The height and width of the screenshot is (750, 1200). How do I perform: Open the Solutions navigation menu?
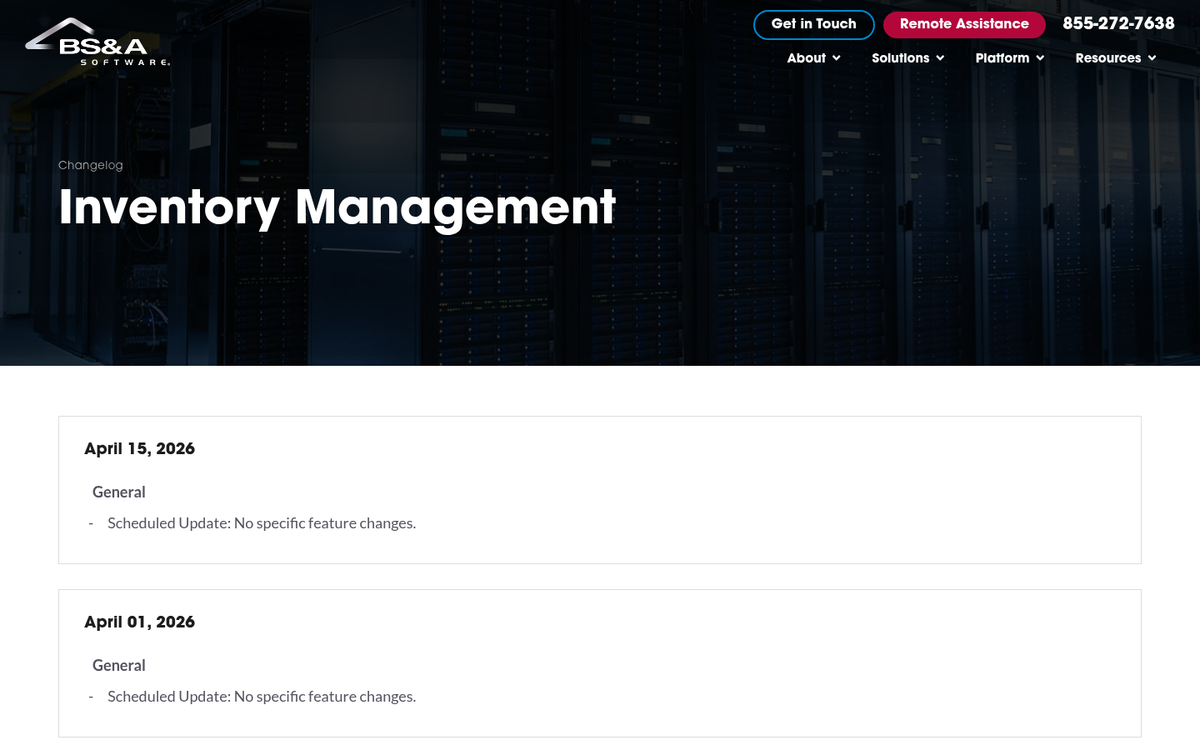coord(900,58)
